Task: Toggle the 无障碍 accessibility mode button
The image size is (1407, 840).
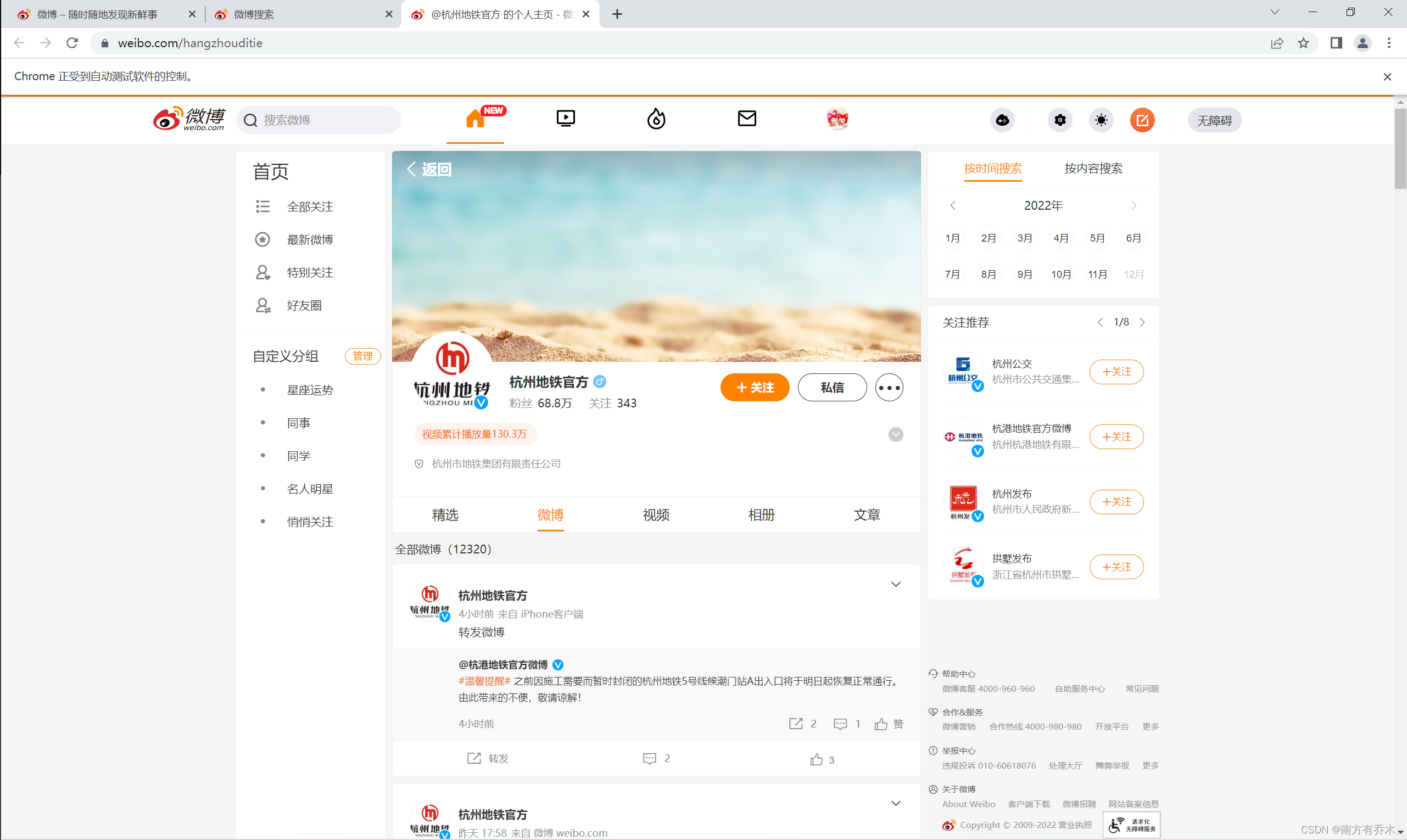Action: coord(1214,121)
